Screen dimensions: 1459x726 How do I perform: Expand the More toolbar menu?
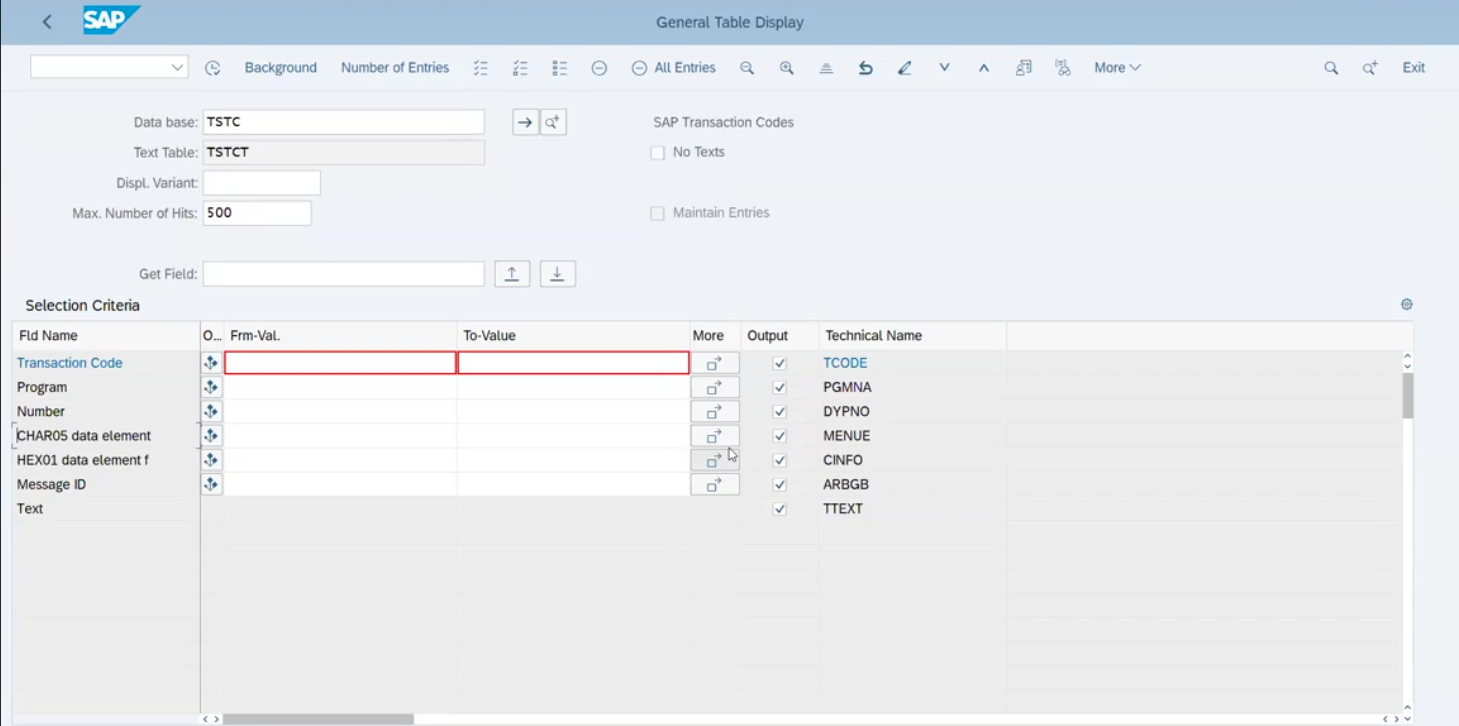[1117, 68]
